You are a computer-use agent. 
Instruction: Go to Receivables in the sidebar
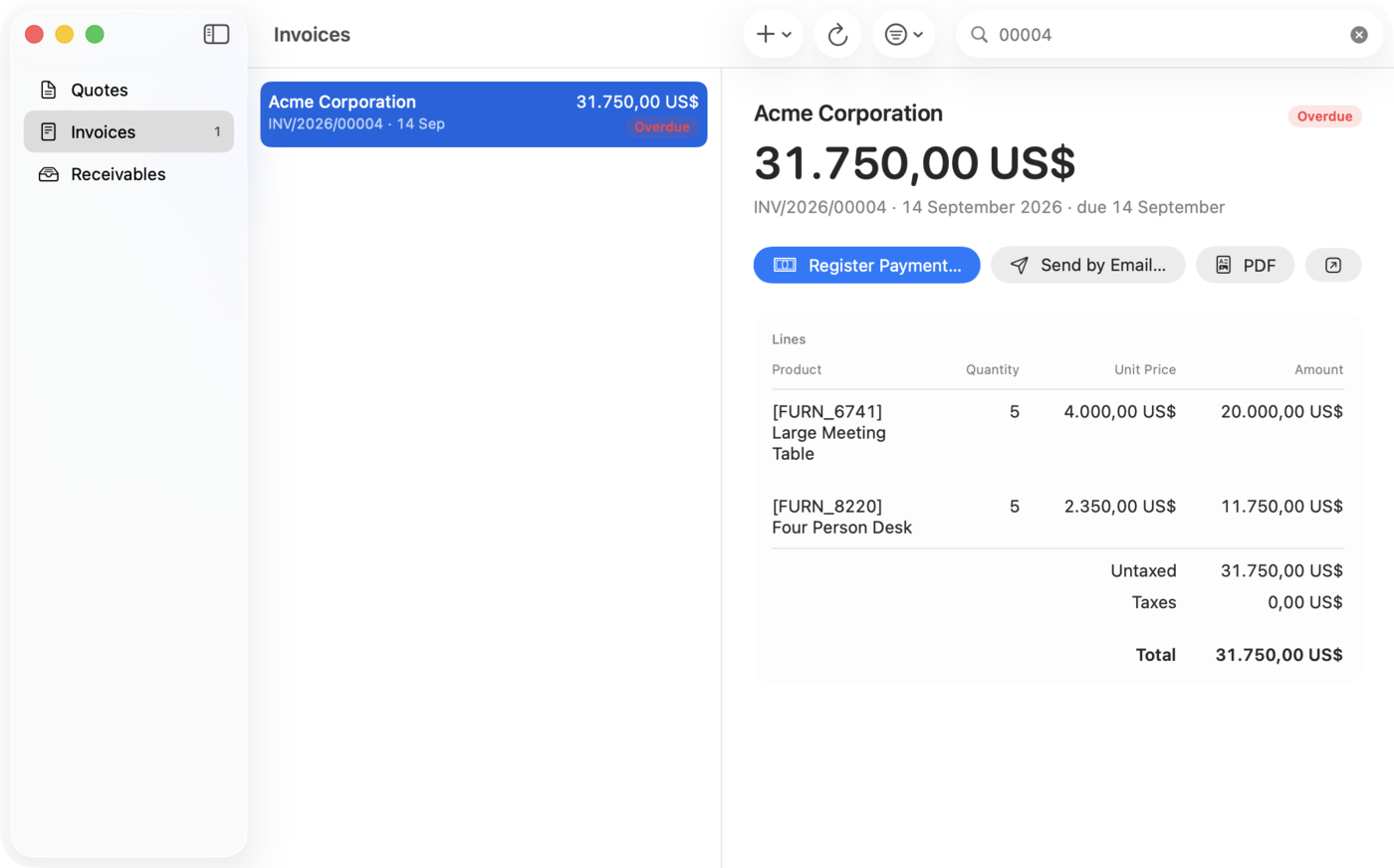coord(128,174)
